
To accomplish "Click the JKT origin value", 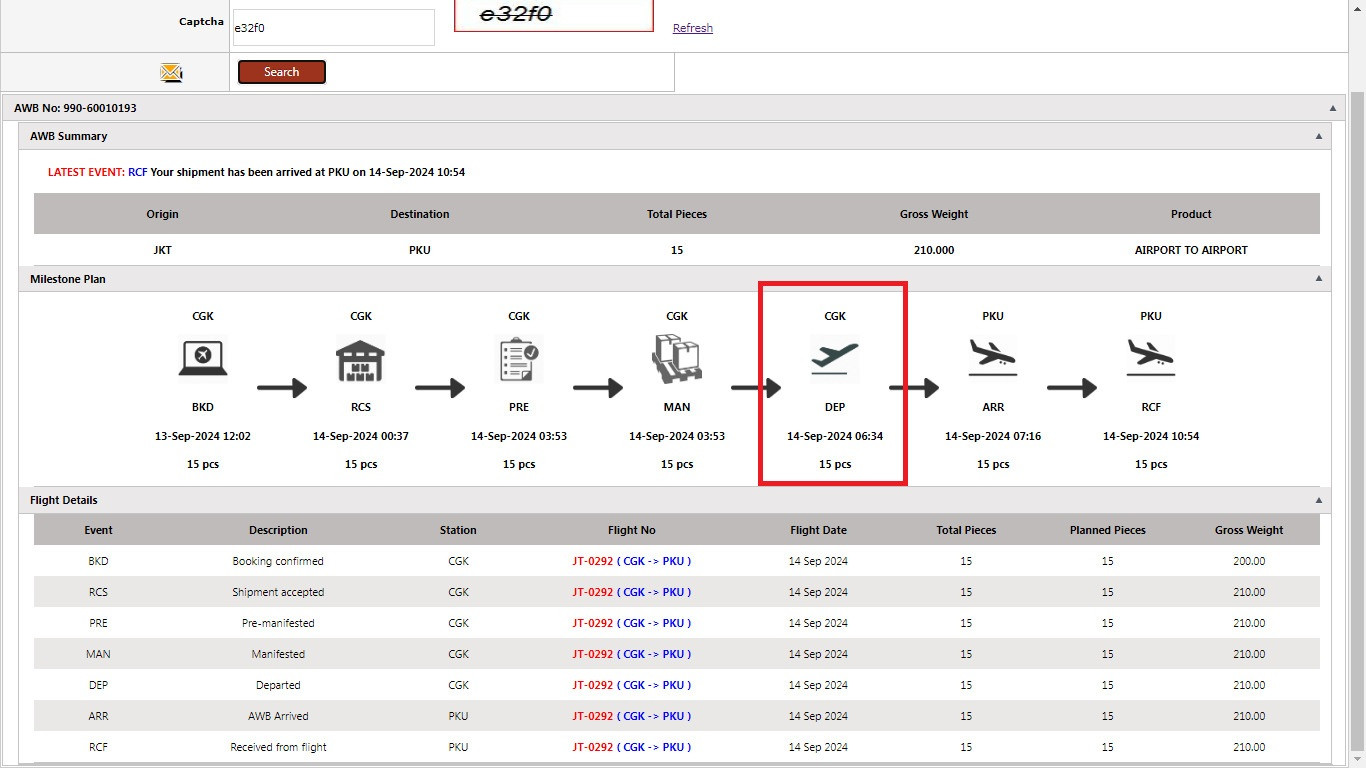I will [162, 250].
